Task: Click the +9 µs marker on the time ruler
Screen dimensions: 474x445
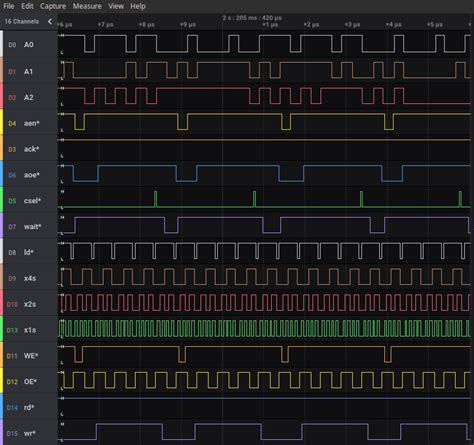Action: [x=188, y=25]
